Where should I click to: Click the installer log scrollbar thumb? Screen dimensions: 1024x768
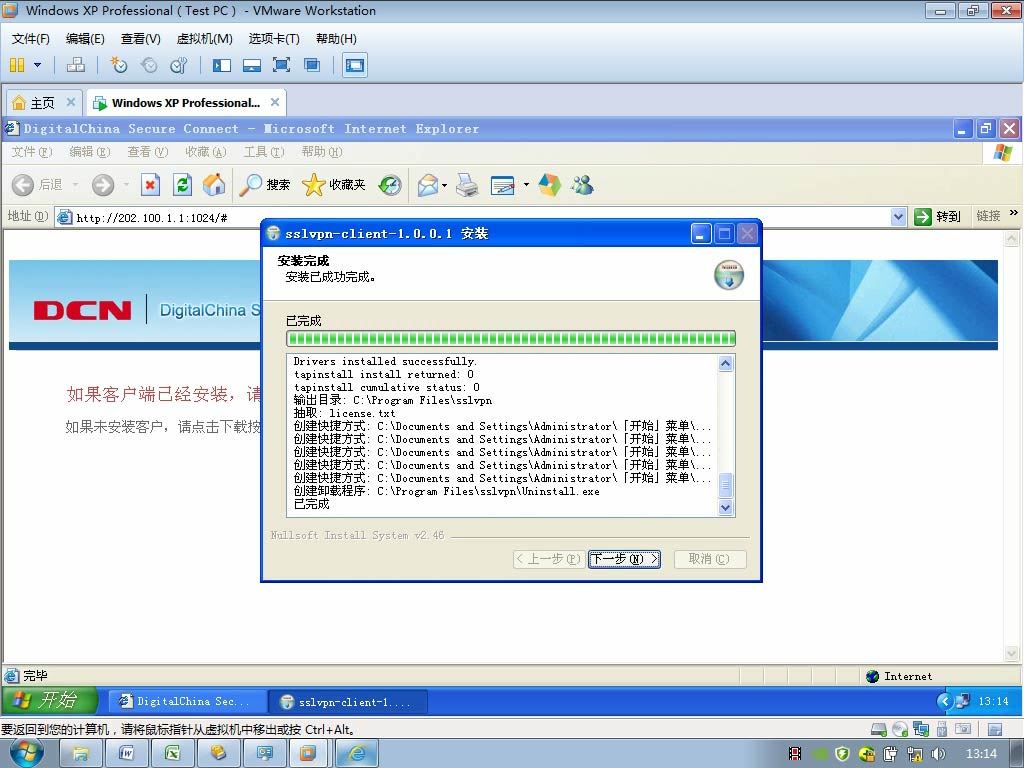[725, 485]
